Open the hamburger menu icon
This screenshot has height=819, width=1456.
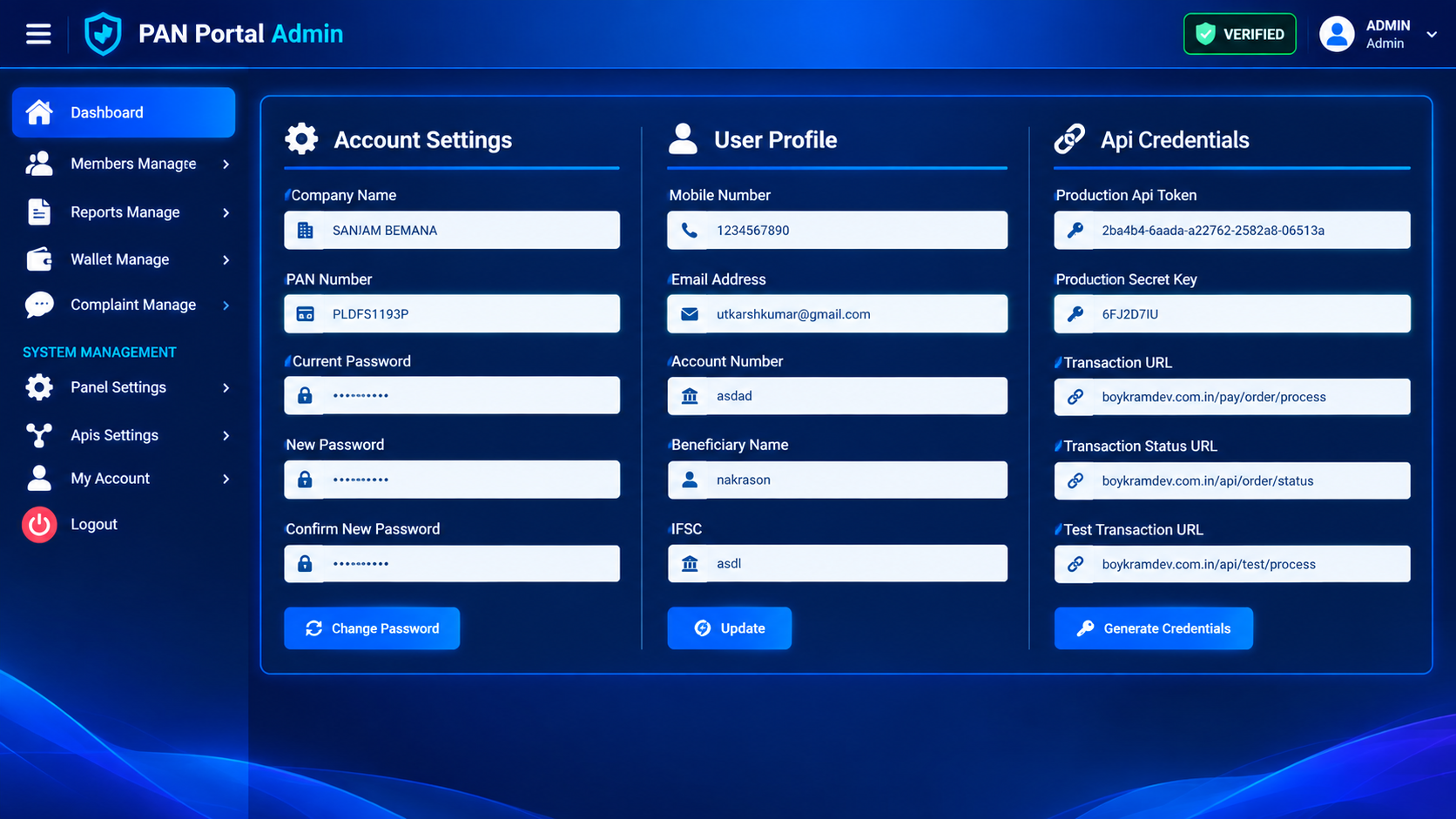click(x=38, y=34)
